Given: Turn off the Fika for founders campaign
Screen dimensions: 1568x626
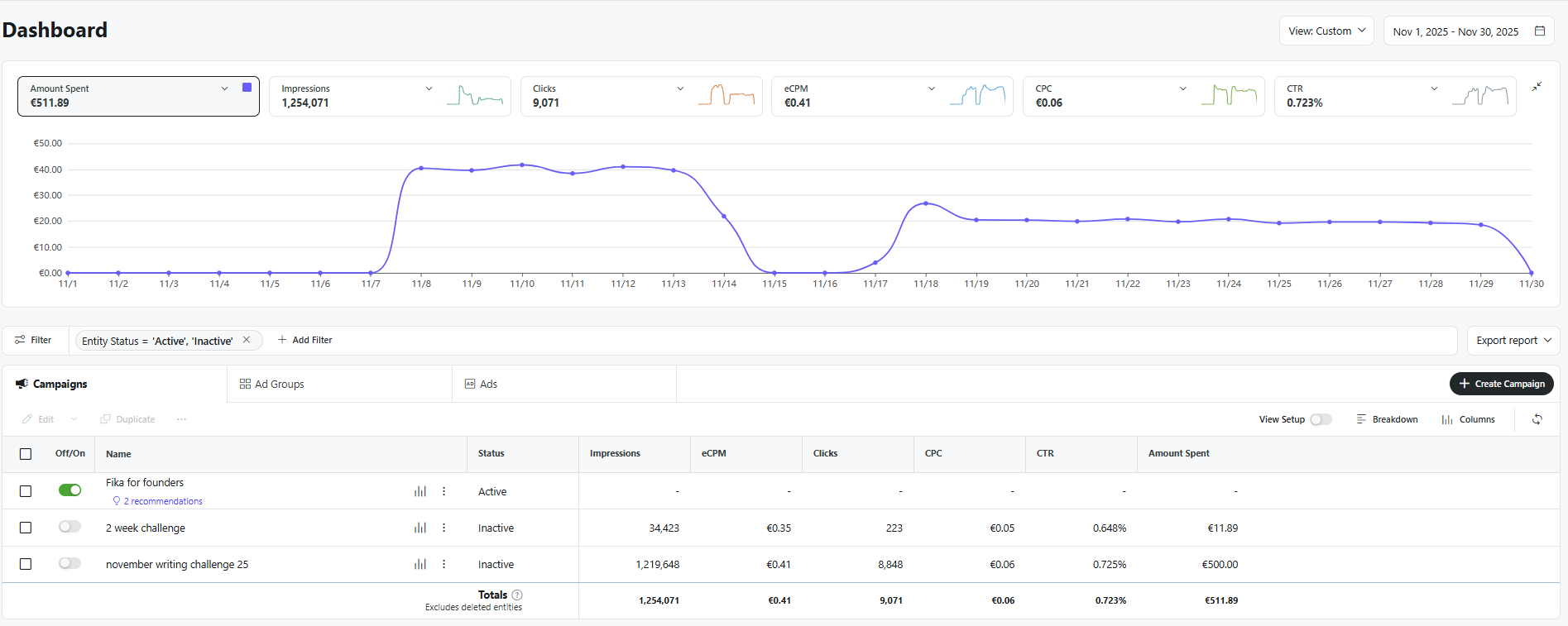Looking at the screenshot, I should pos(70,490).
